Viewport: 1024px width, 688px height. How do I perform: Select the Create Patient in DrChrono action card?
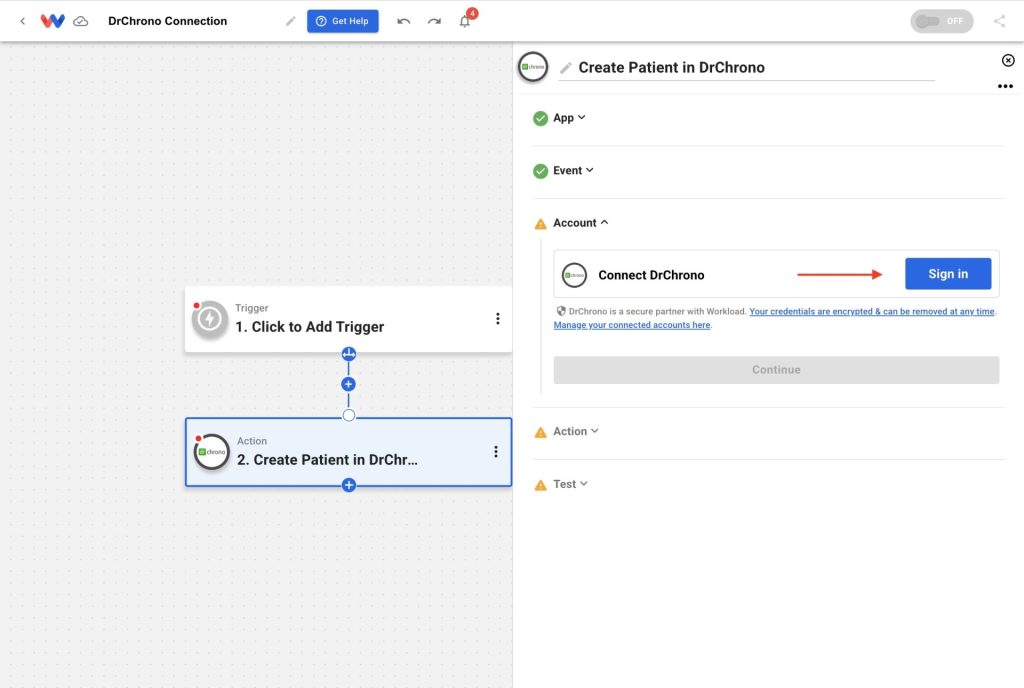click(348, 452)
